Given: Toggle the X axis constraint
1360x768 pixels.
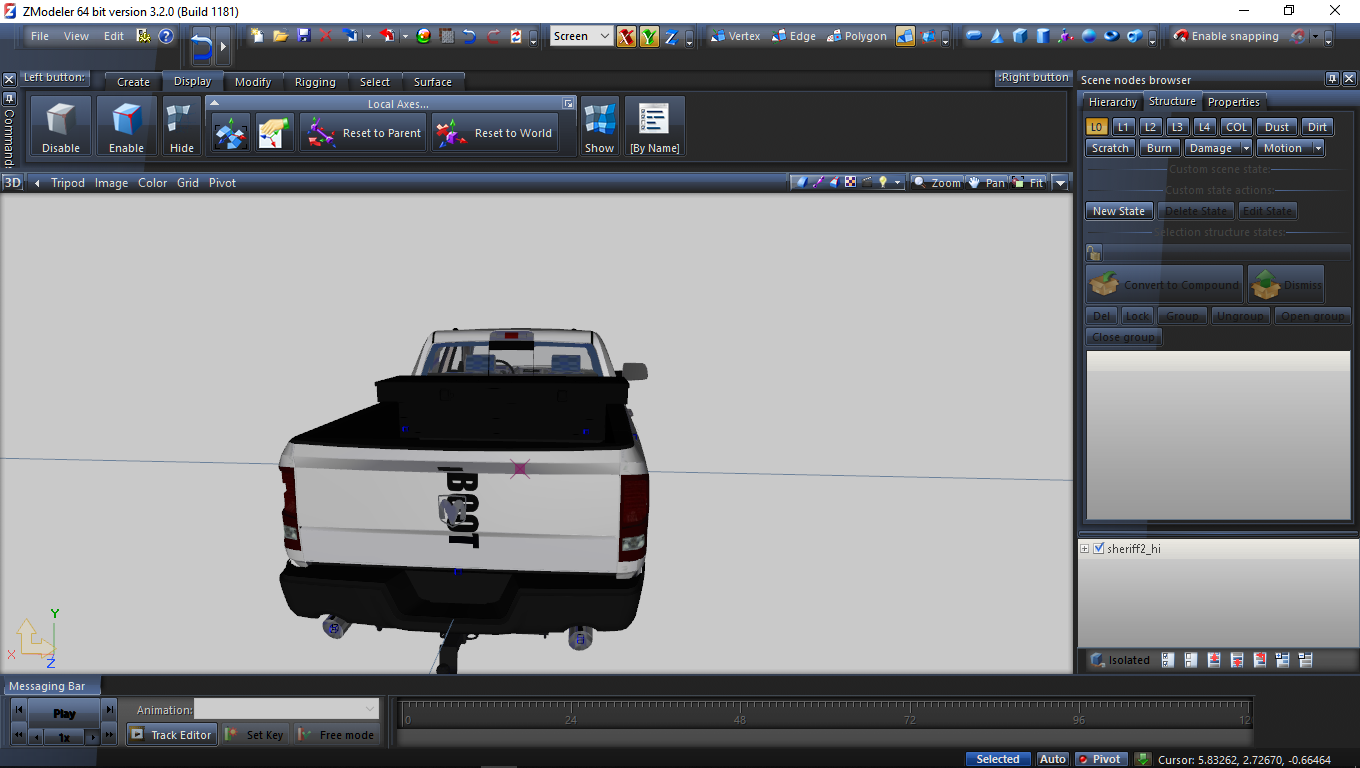Looking at the screenshot, I should tap(626, 36).
